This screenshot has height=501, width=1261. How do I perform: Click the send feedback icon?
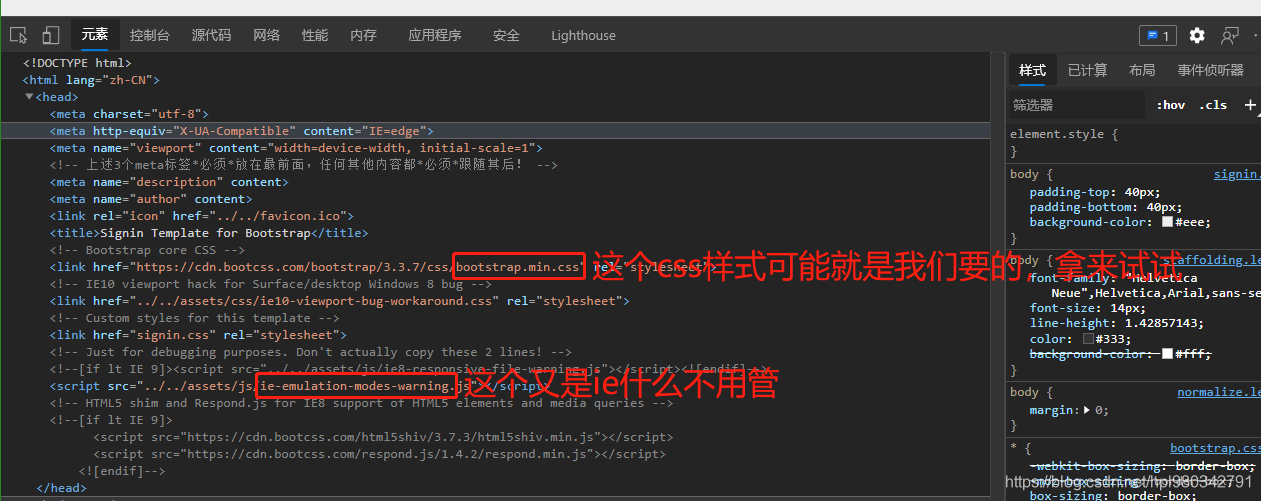click(x=1230, y=35)
